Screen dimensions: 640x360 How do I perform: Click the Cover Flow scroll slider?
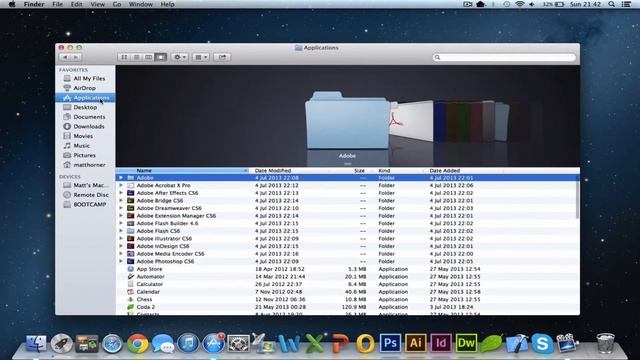click(x=347, y=164)
